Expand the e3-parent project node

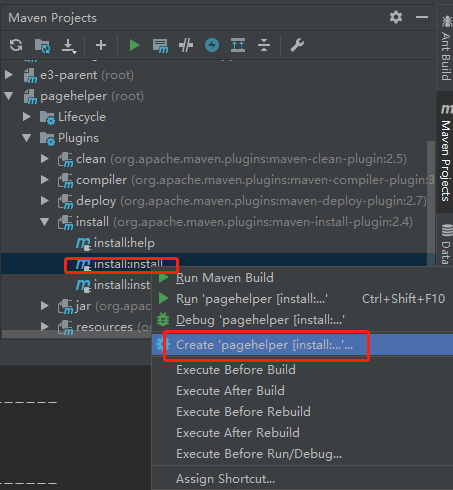coord(9,75)
